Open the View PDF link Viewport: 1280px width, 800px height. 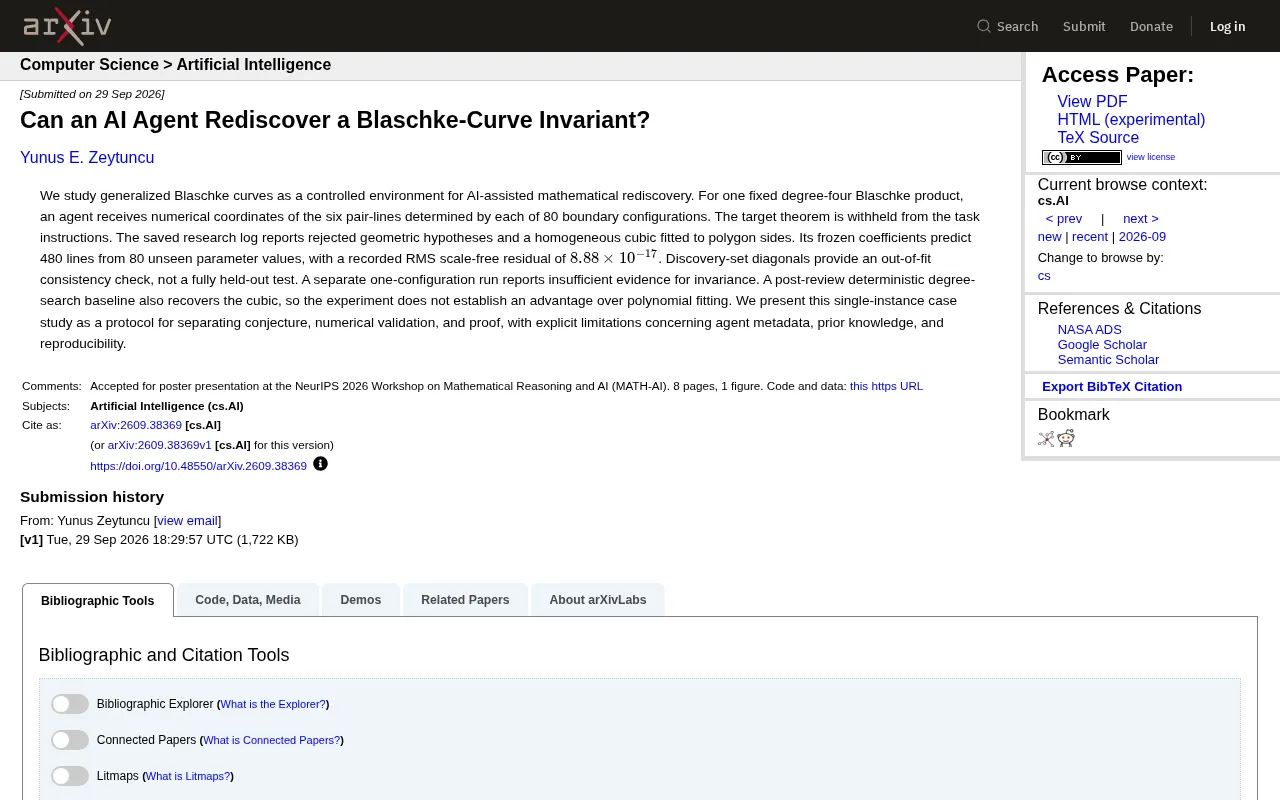click(x=1092, y=102)
